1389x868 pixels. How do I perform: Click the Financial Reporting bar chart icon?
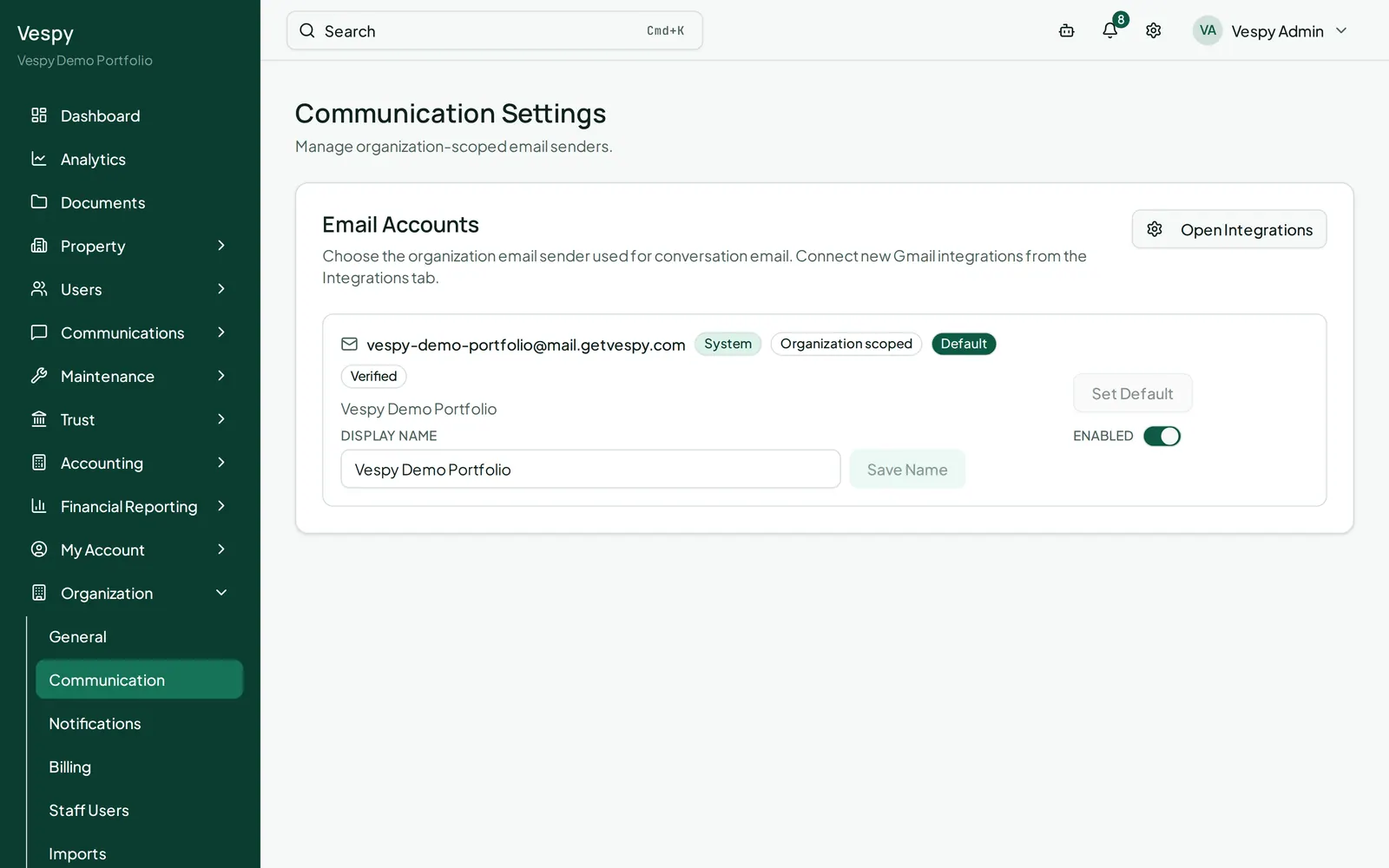[x=39, y=506]
